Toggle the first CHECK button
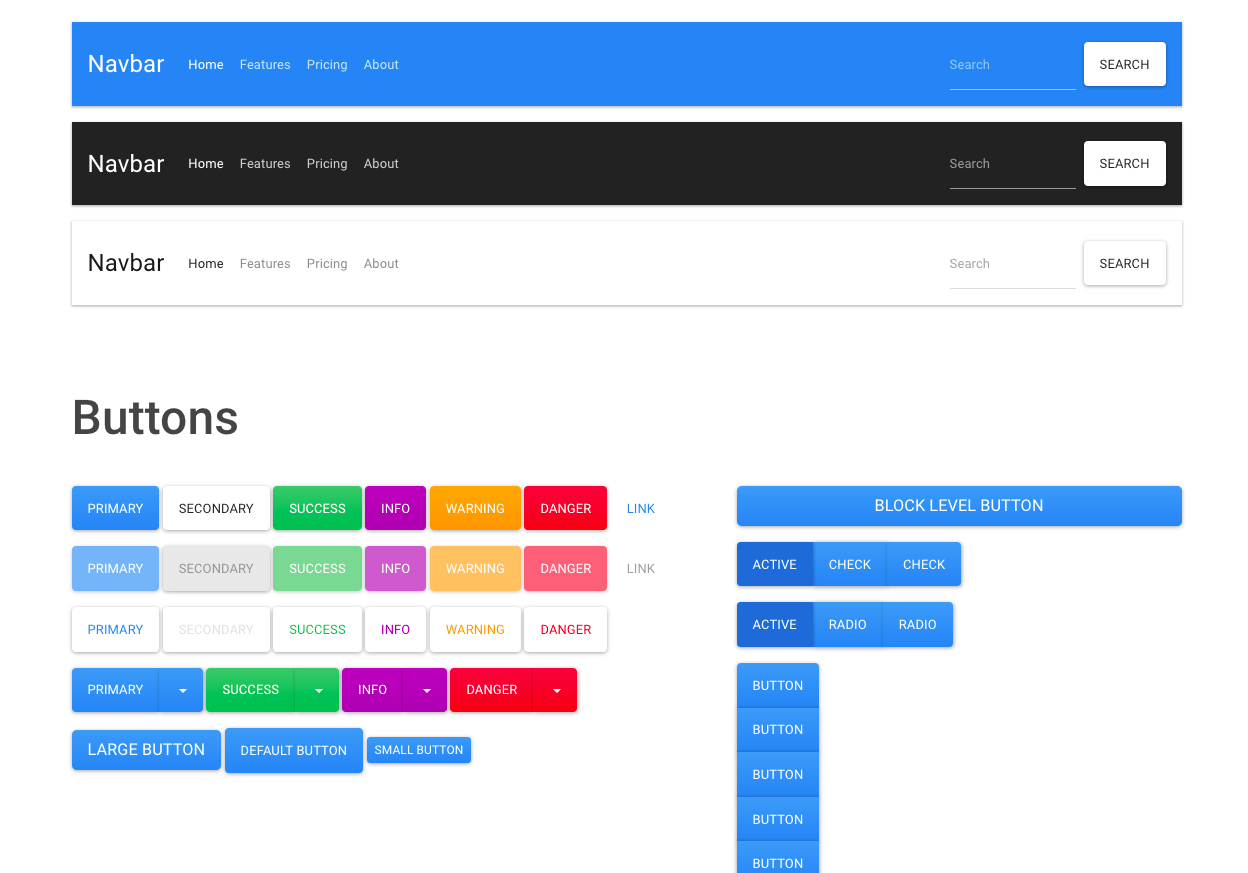 (x=850, y=564)
